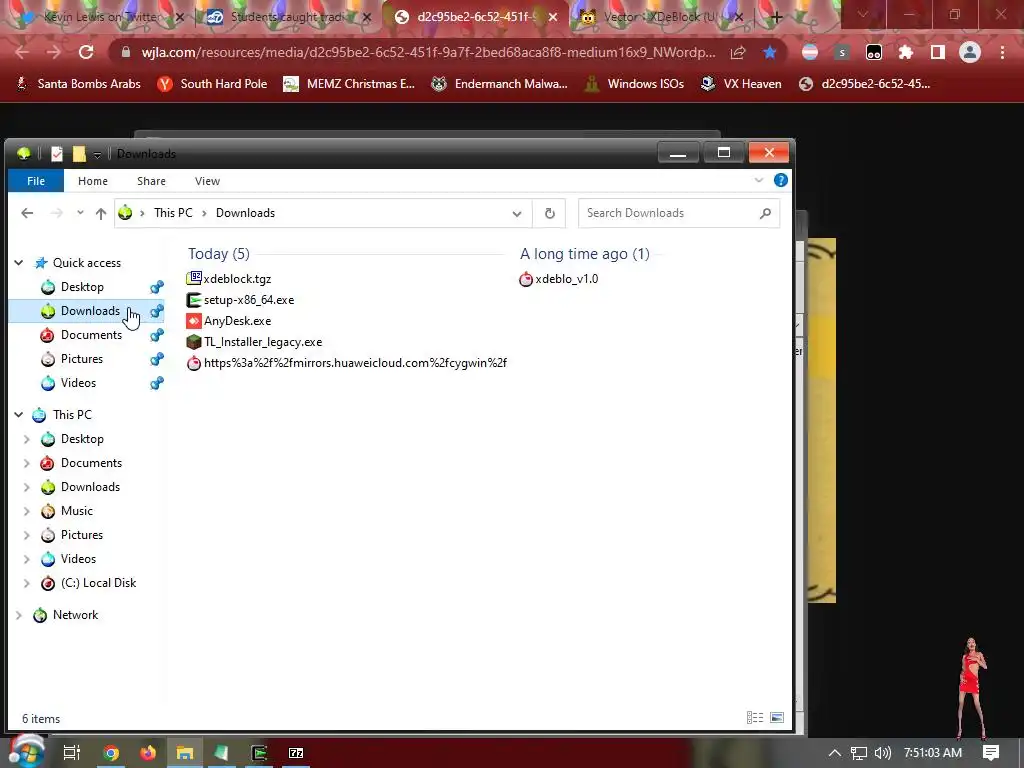Click This PC in breadcrumb path
Screen dimensions: 1024x768
tap(173, 213)
